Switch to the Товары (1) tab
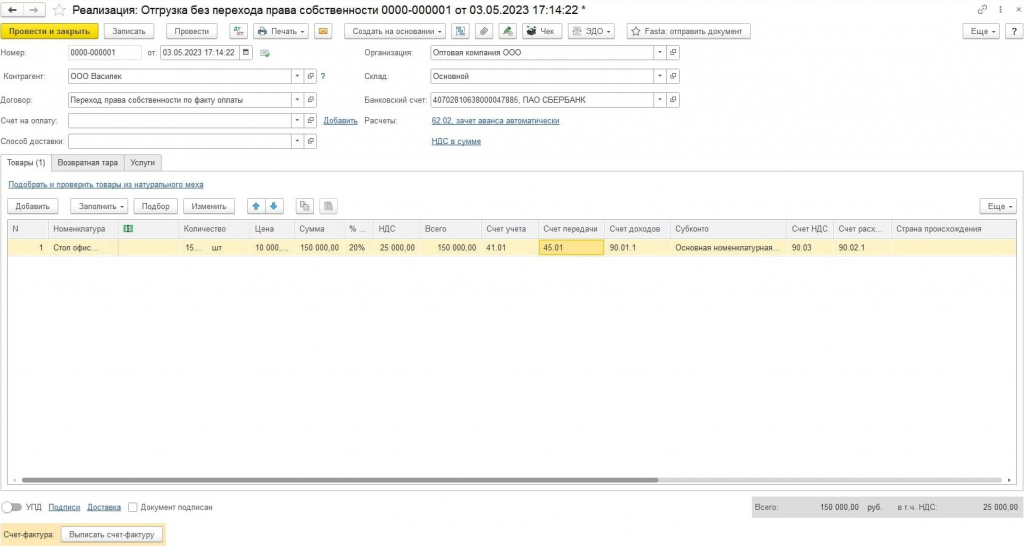The image size is (1024, 547). click(26, 163)
